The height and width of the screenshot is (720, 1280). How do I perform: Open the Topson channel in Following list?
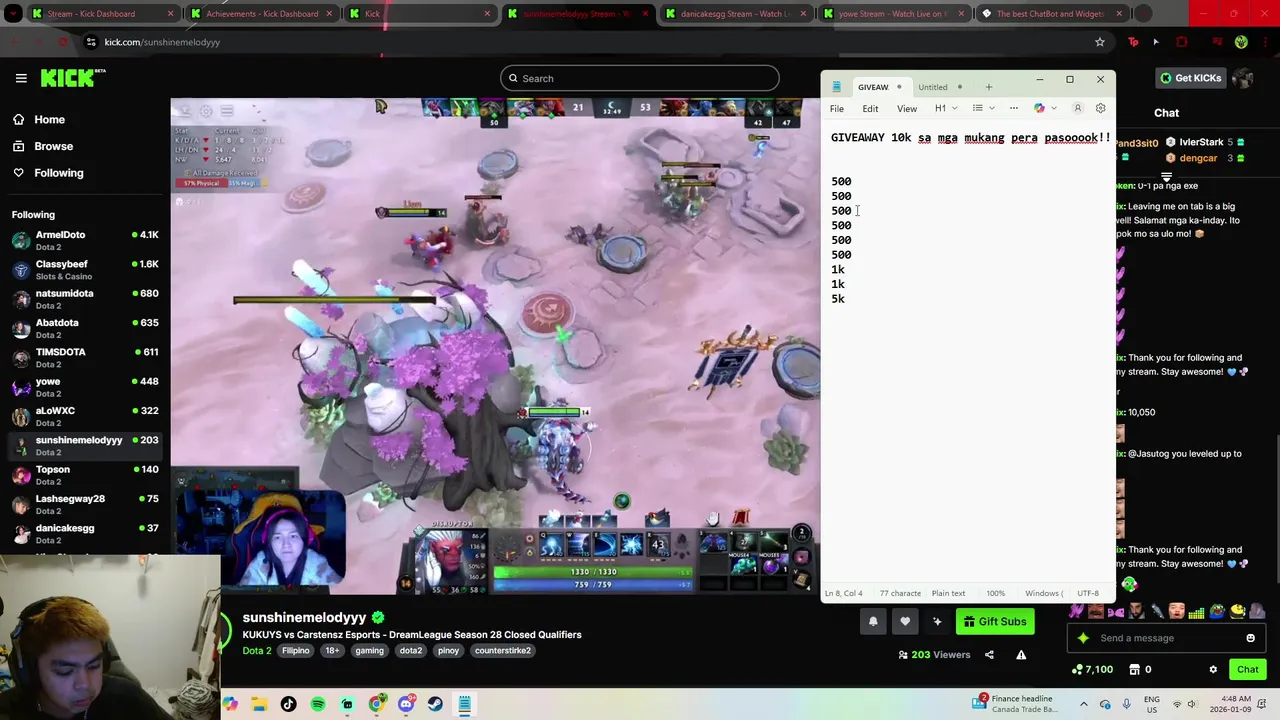click(85, 474)
